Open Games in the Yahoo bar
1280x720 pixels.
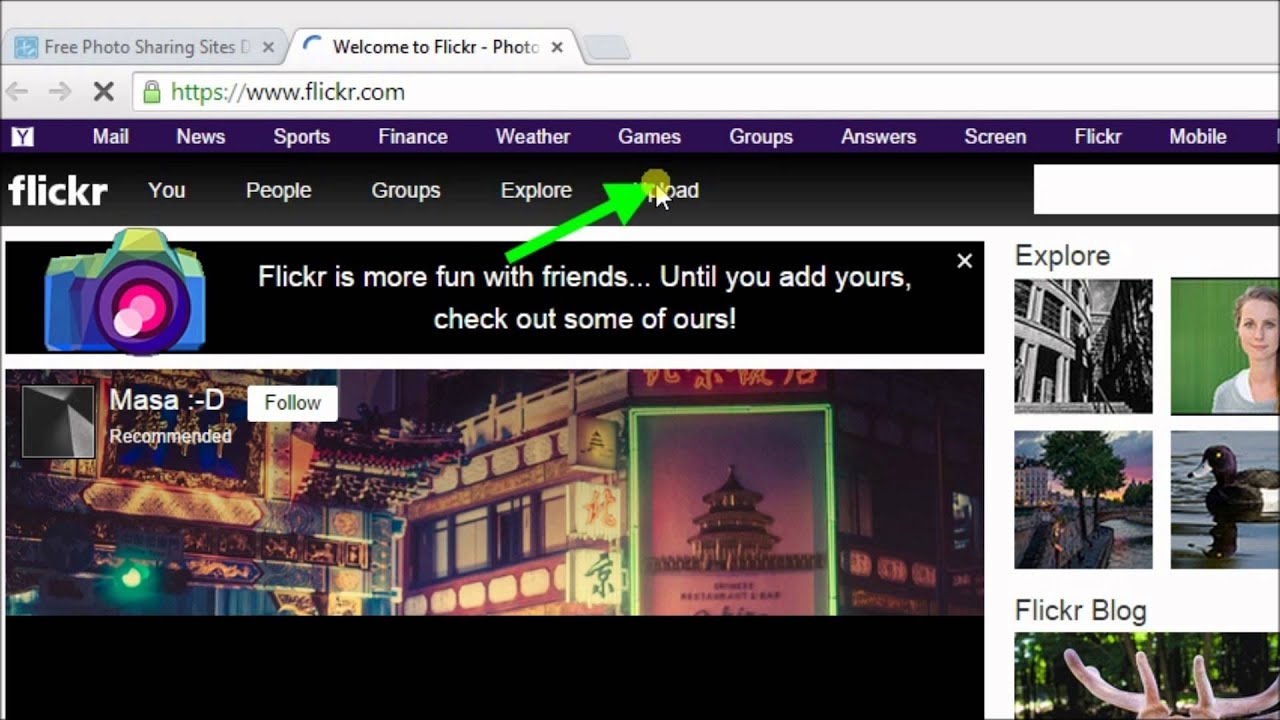pos(650,137)
